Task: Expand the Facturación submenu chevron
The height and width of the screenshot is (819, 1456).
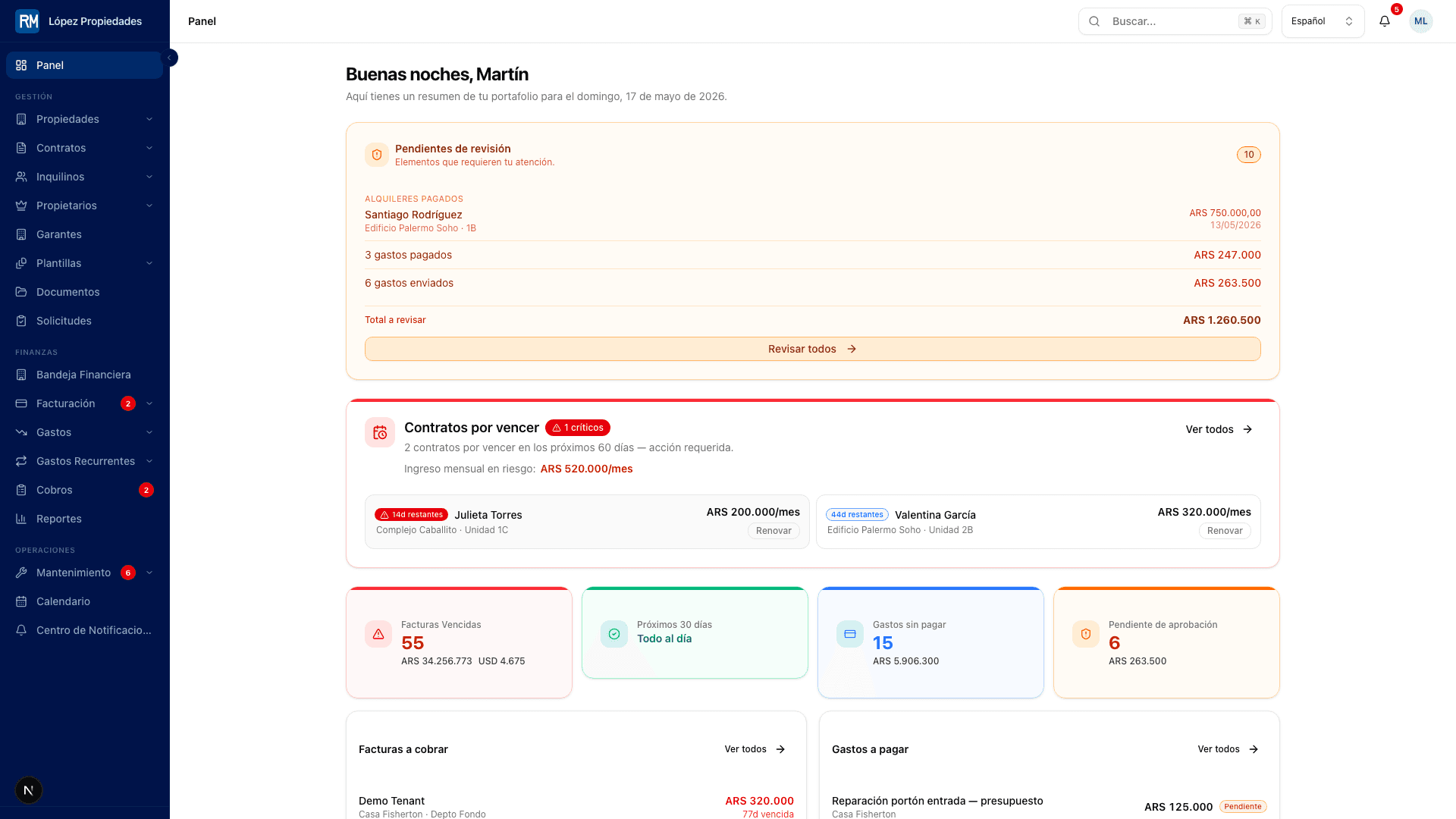Action: [149, 403]
